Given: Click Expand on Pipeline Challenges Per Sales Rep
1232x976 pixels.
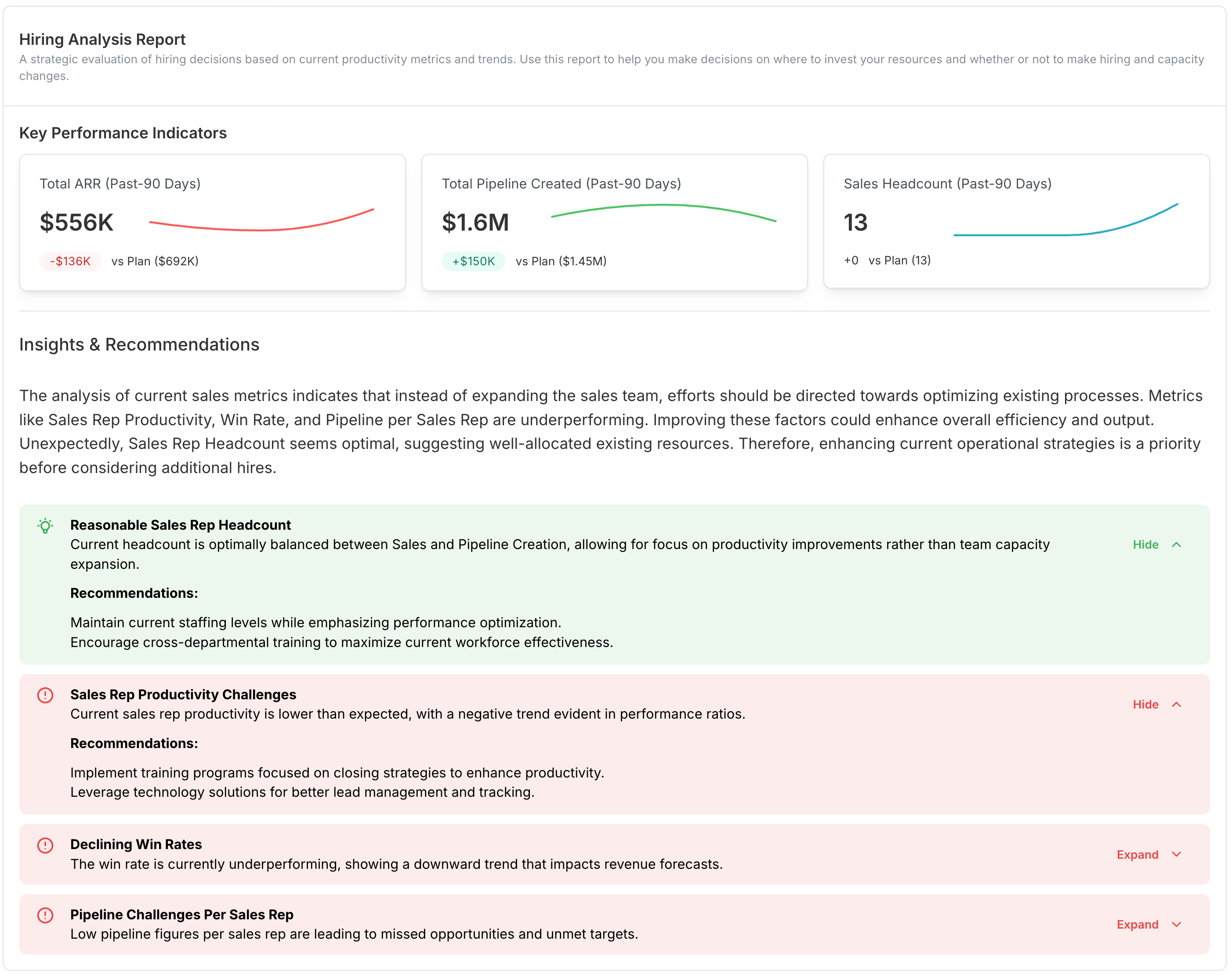Looking at the screenshot, I should point(1138,925).
